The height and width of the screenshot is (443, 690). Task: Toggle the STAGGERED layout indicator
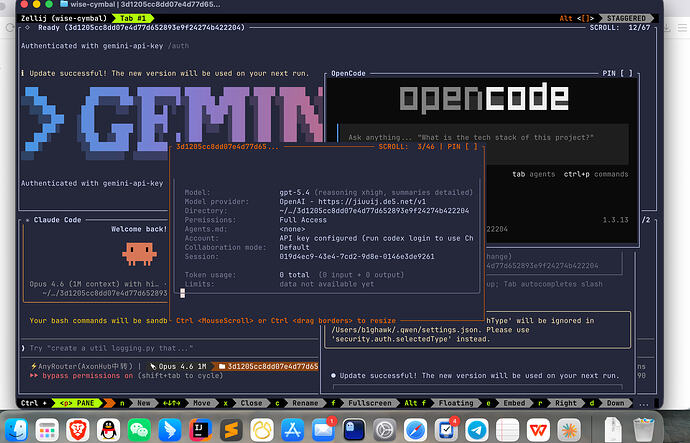[626, 18]
